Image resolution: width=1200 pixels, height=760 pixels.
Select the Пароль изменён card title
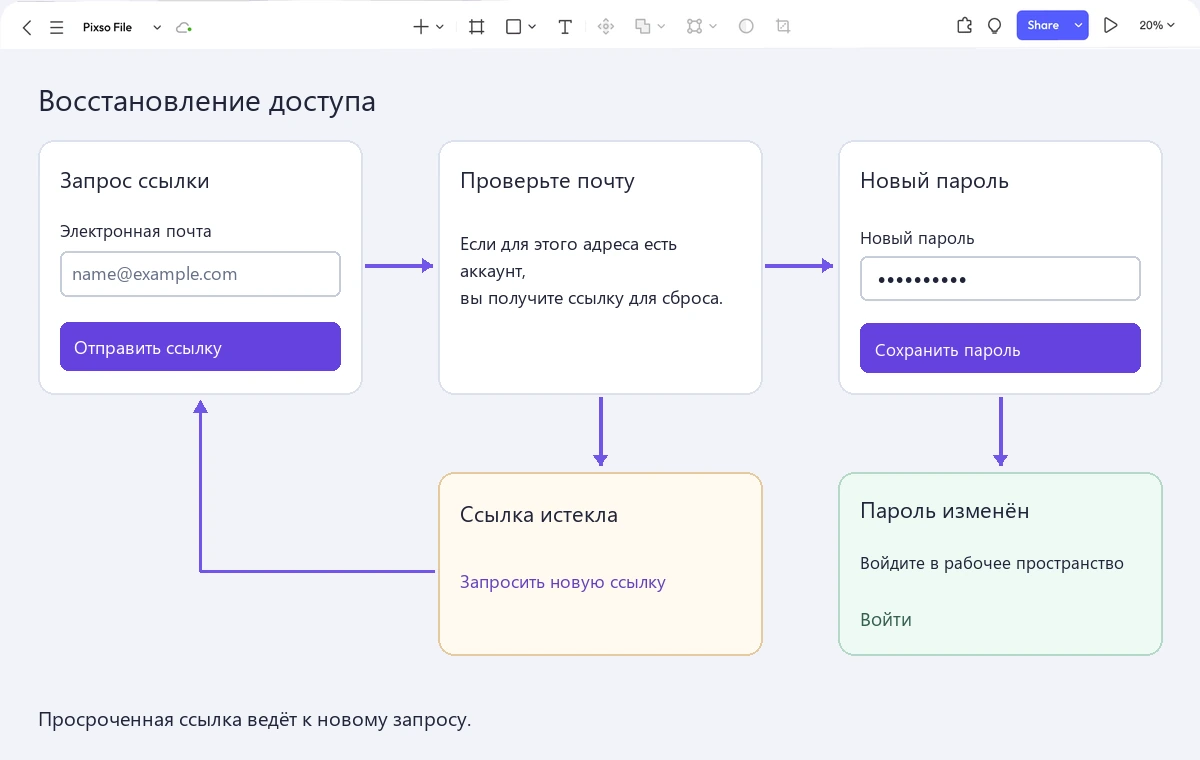tap(945, 511)
